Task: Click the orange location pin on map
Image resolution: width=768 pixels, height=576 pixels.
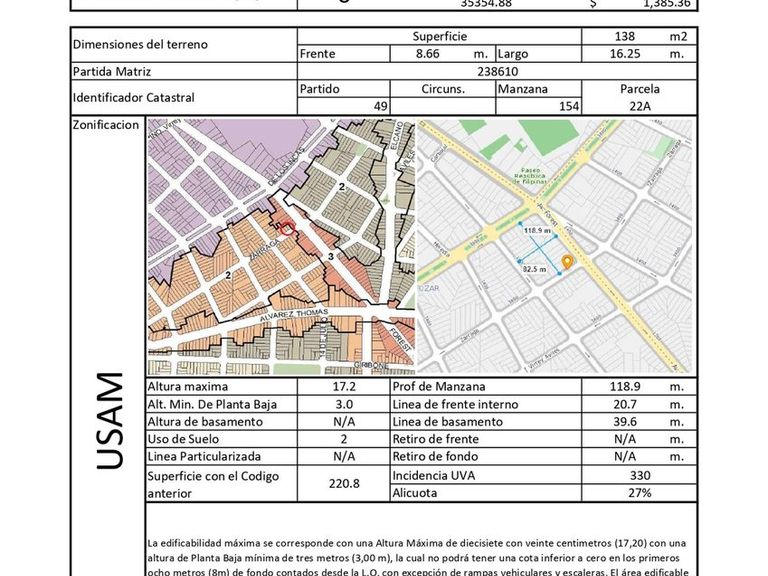Action: [567, 263]
